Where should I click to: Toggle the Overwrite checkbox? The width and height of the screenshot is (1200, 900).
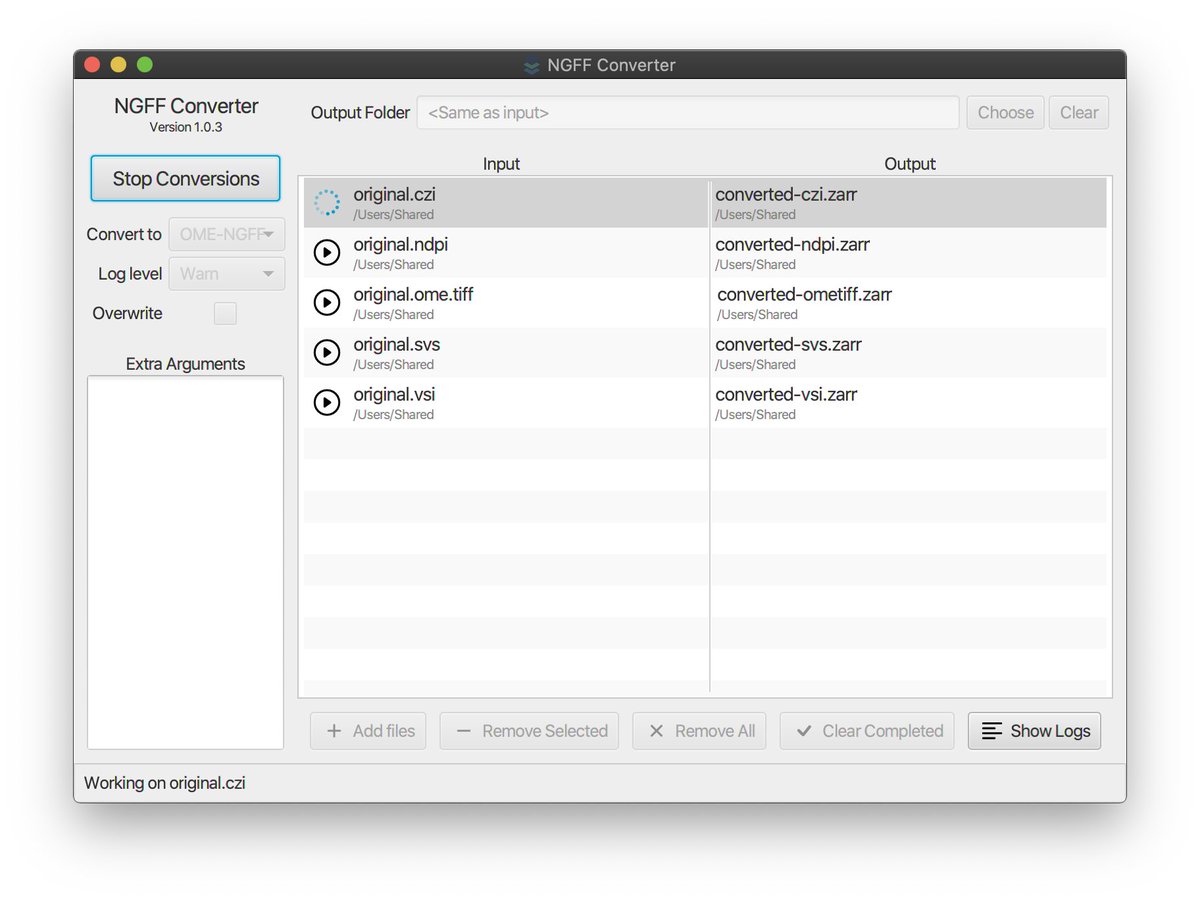click(226, 314)
